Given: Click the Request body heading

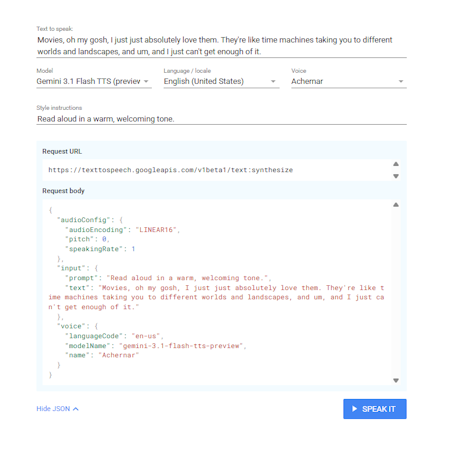Looking at the screenshot, I should click(63, 191).
